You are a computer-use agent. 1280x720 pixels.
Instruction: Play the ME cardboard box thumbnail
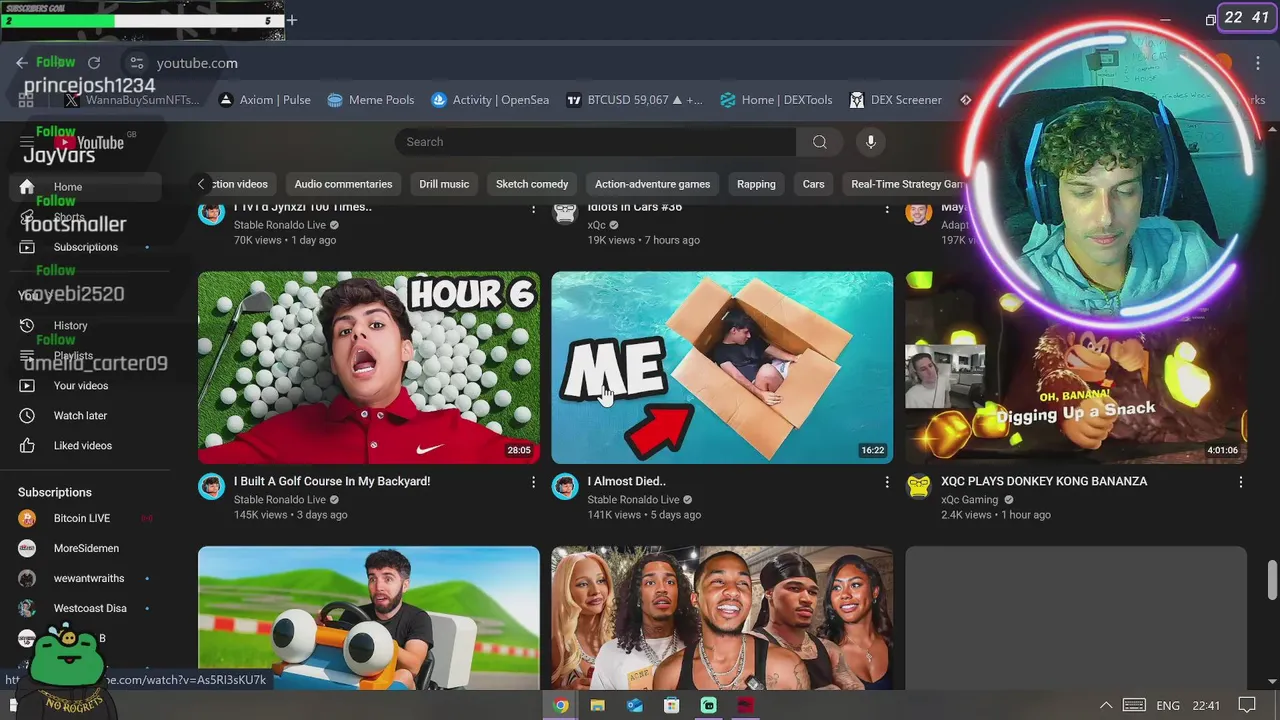pos(722,367)
